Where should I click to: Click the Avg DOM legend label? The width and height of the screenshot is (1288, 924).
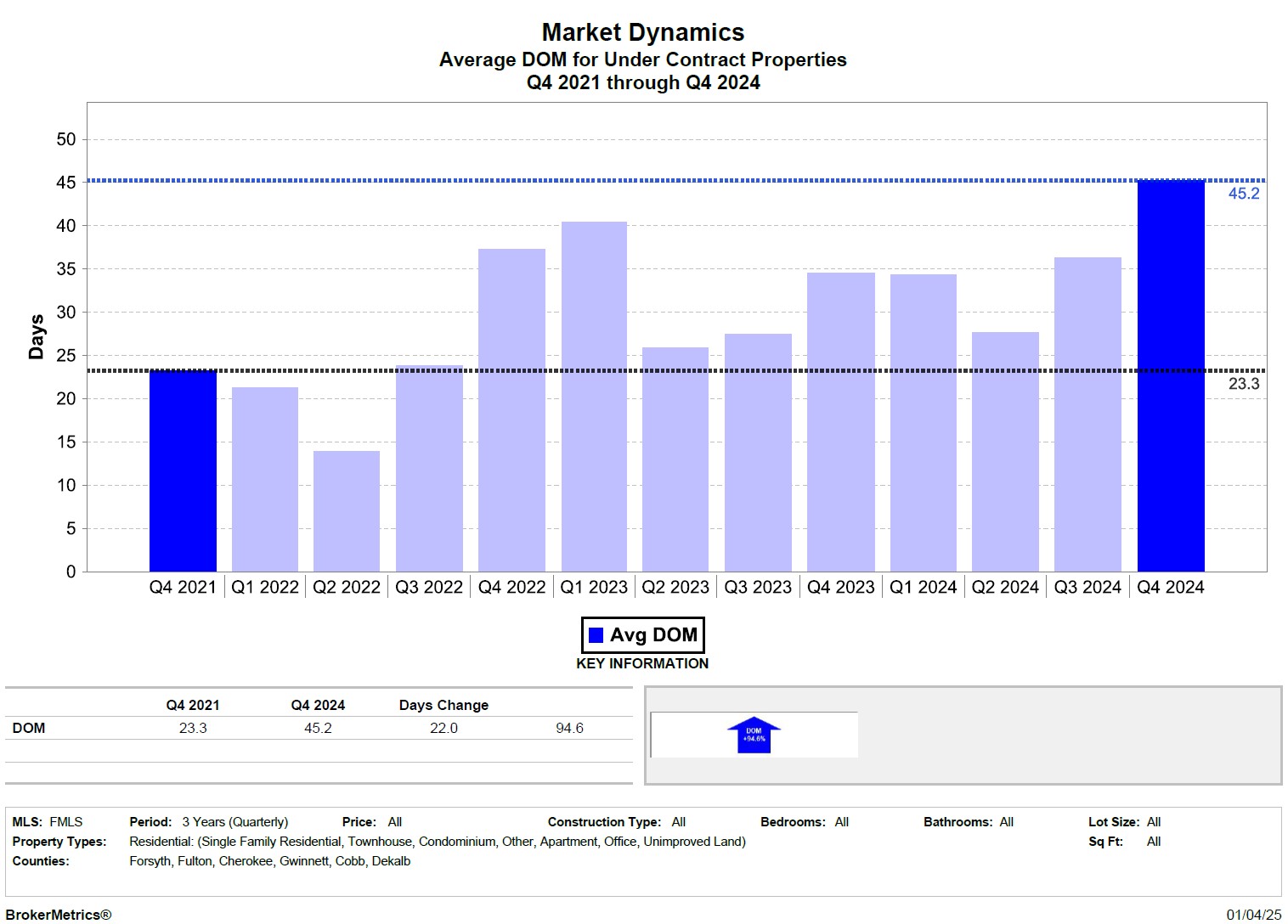point(653,635)
